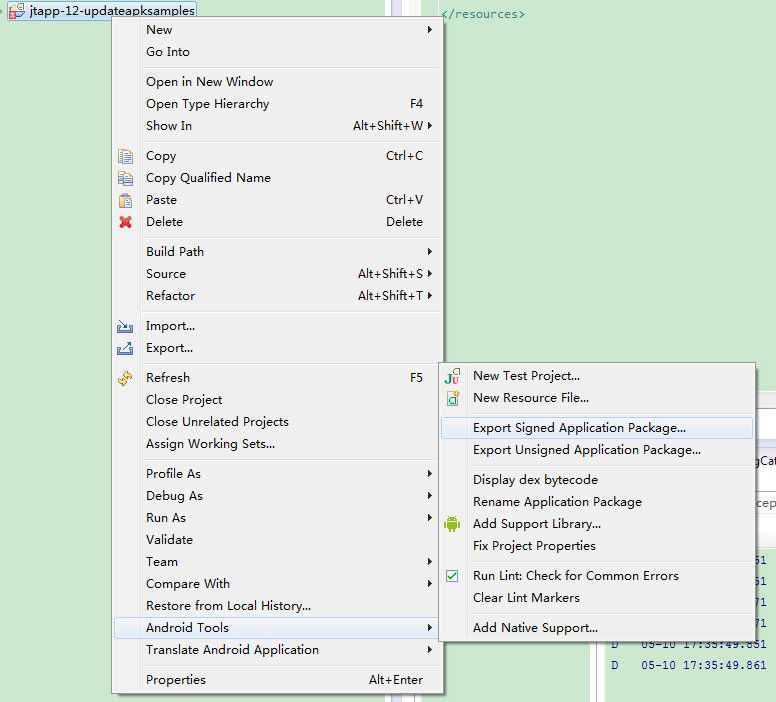Click the JUnit New Test Project icon
This screenshot has height=702, width=776.
click(x=452, y=376)
